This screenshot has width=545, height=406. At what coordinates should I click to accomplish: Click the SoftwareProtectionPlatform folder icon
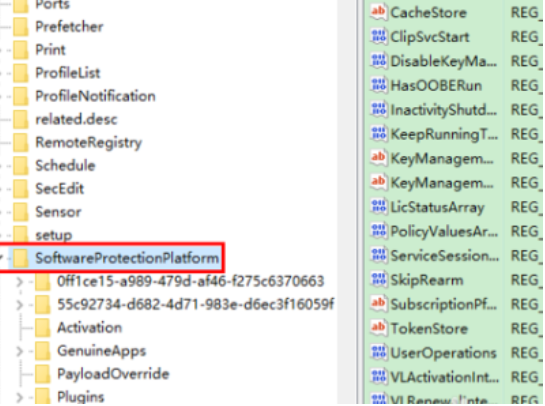coord(21,258)
